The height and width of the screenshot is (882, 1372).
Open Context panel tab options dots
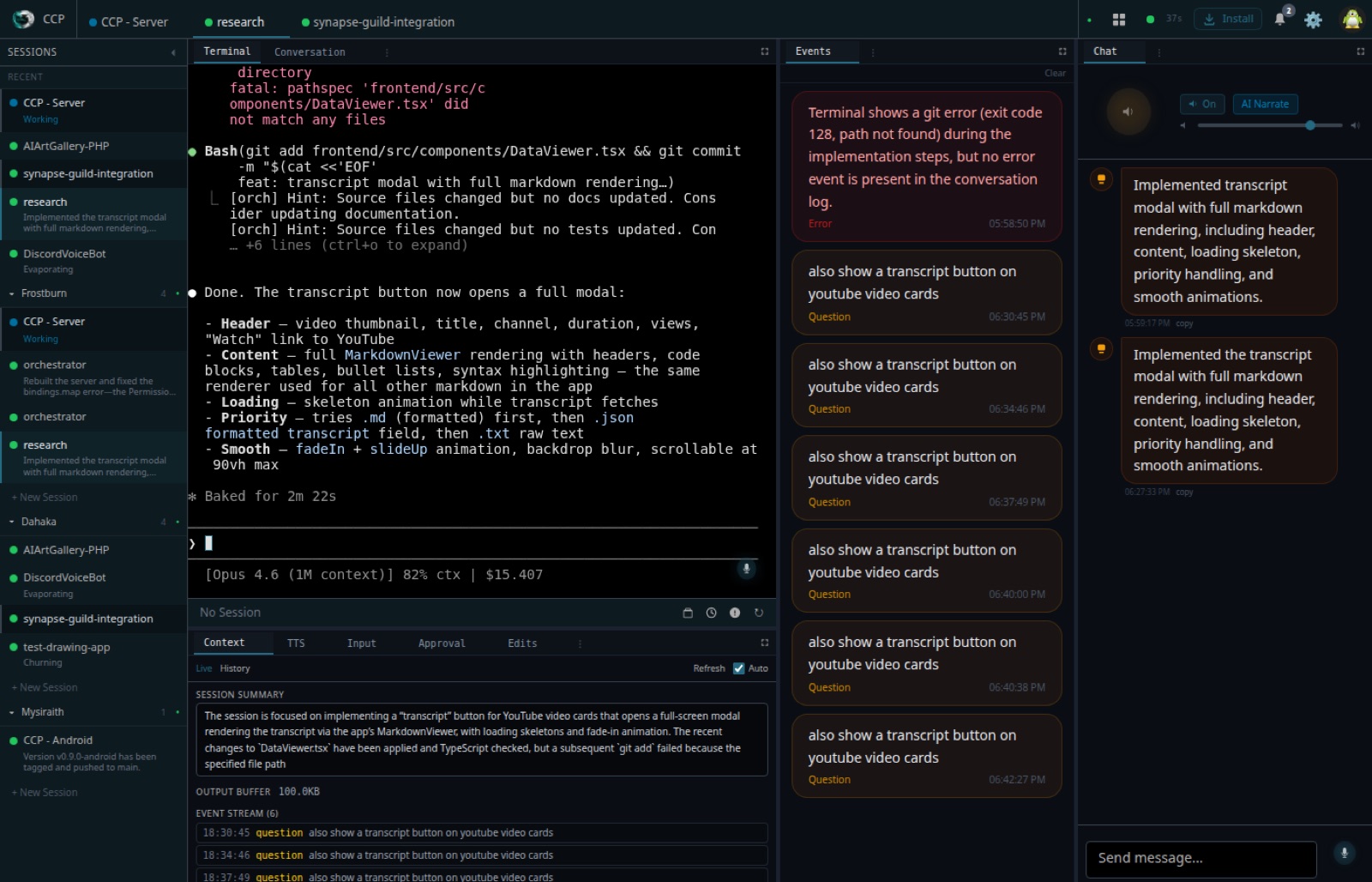pos(580,643)
